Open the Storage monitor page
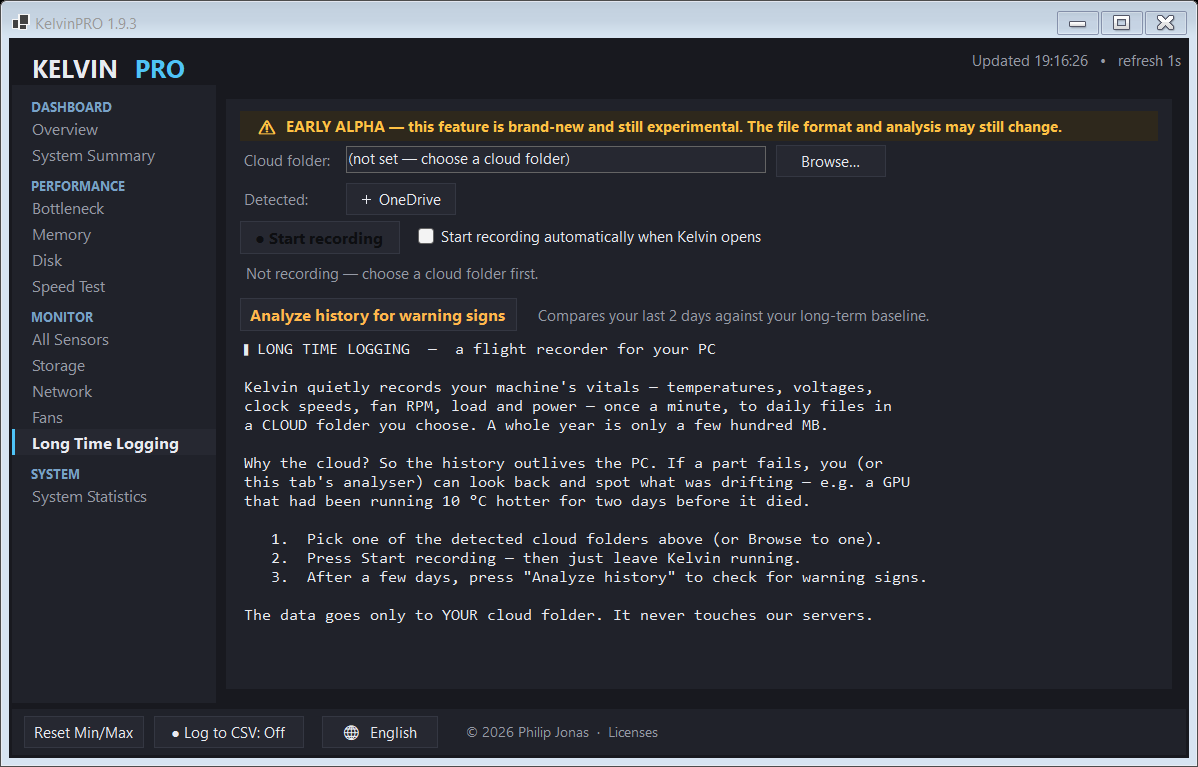The image size is (1198, 767). [x=59, y=366]
